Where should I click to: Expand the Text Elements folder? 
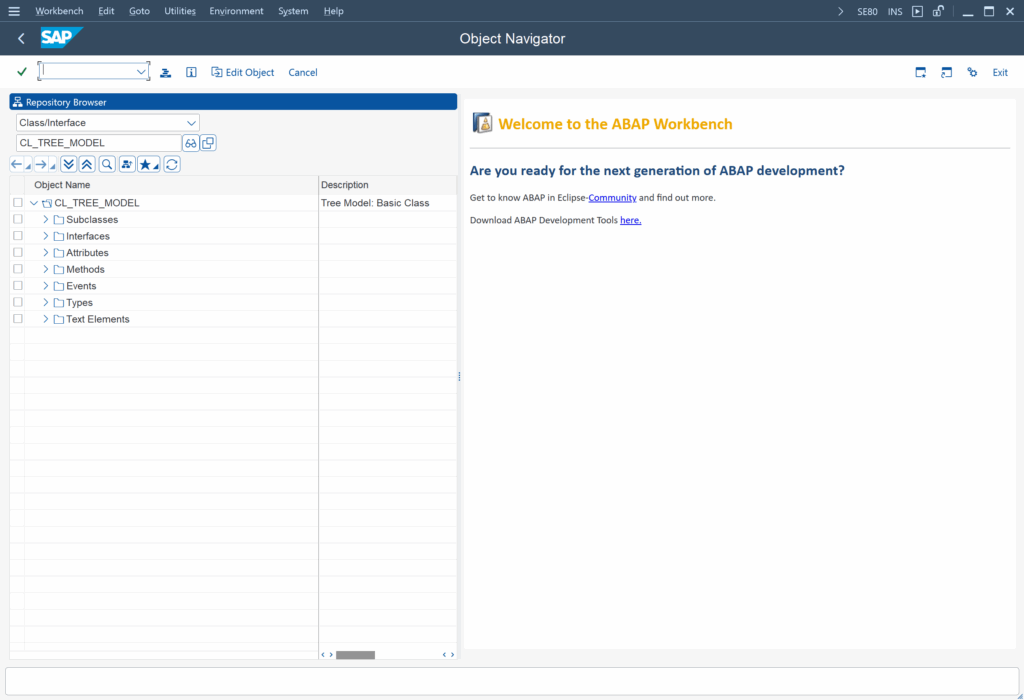(46, 319)
